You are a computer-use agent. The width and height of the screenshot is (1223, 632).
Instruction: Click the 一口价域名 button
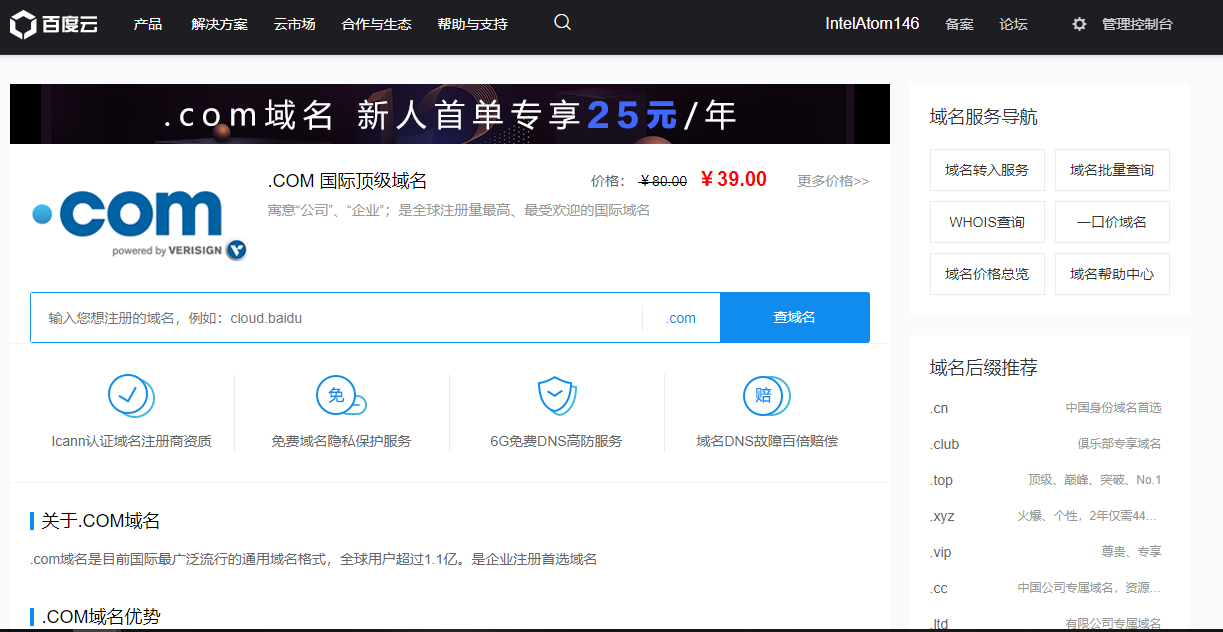(1112, 222)
